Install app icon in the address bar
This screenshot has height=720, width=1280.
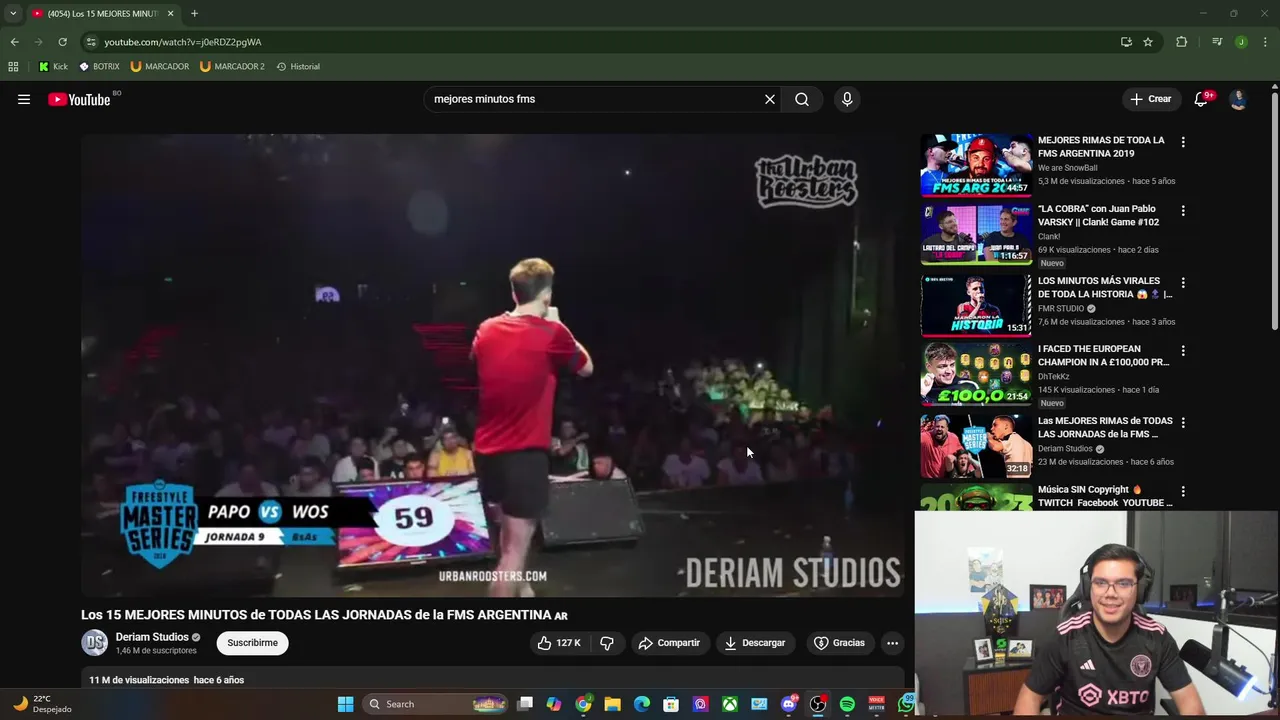click(1126, 42)
